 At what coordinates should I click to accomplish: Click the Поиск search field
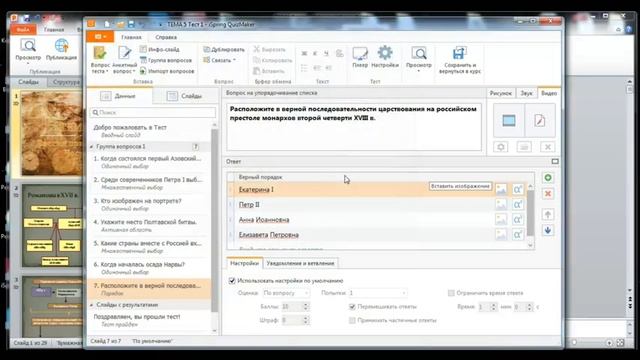[153, 112]
